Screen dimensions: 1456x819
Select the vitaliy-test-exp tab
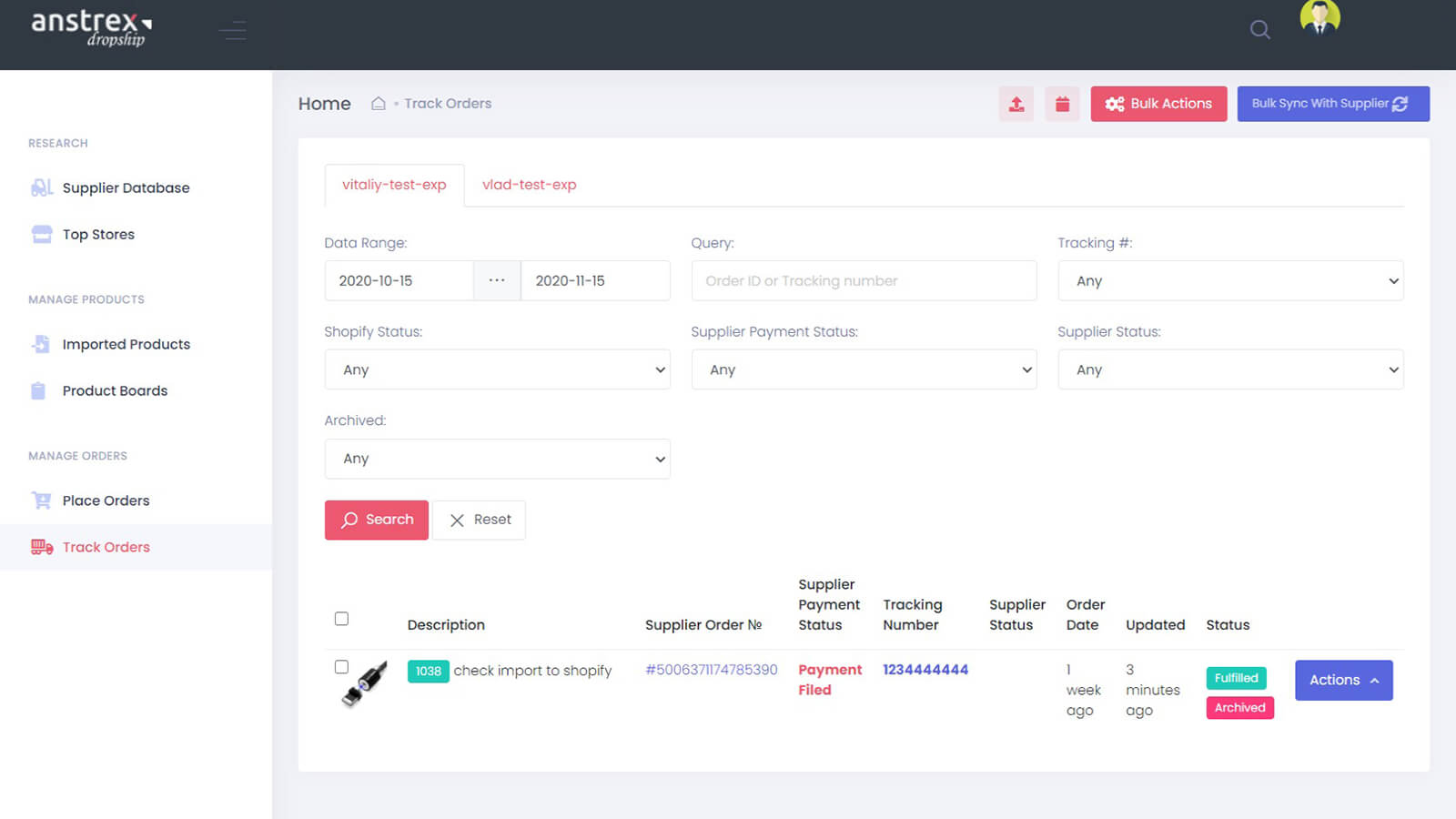click(x=394, y=185)
